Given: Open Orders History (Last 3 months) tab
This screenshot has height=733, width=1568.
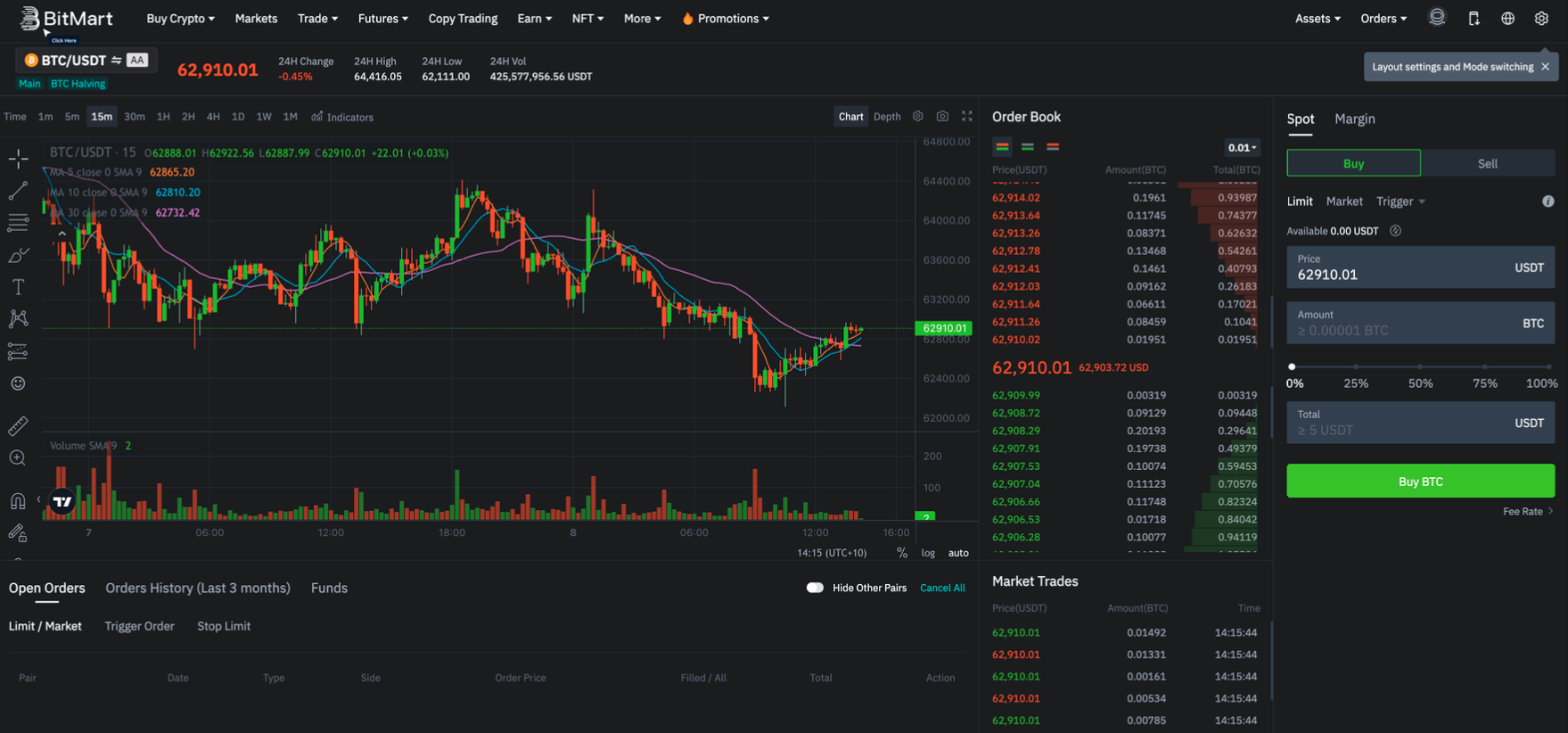Looking at the screenshot, I should 198,588.
